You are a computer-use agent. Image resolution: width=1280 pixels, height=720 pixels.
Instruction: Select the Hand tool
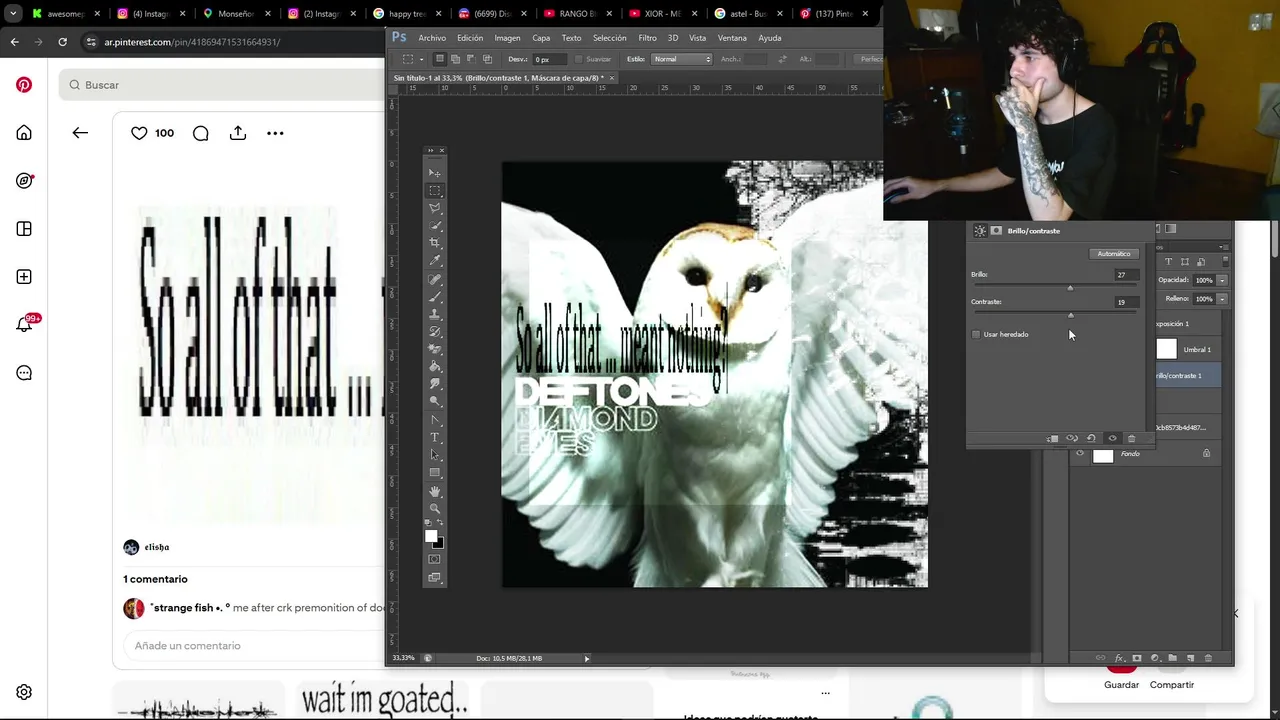[x=434, y=491]
